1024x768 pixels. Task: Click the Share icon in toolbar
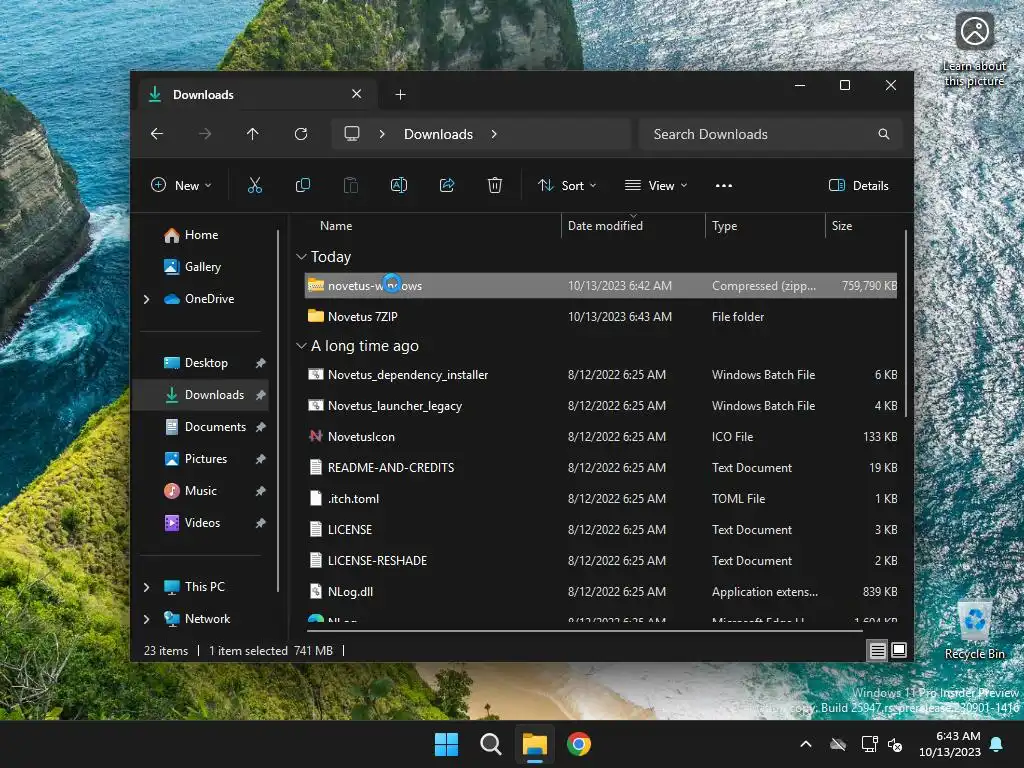point(447,185)
